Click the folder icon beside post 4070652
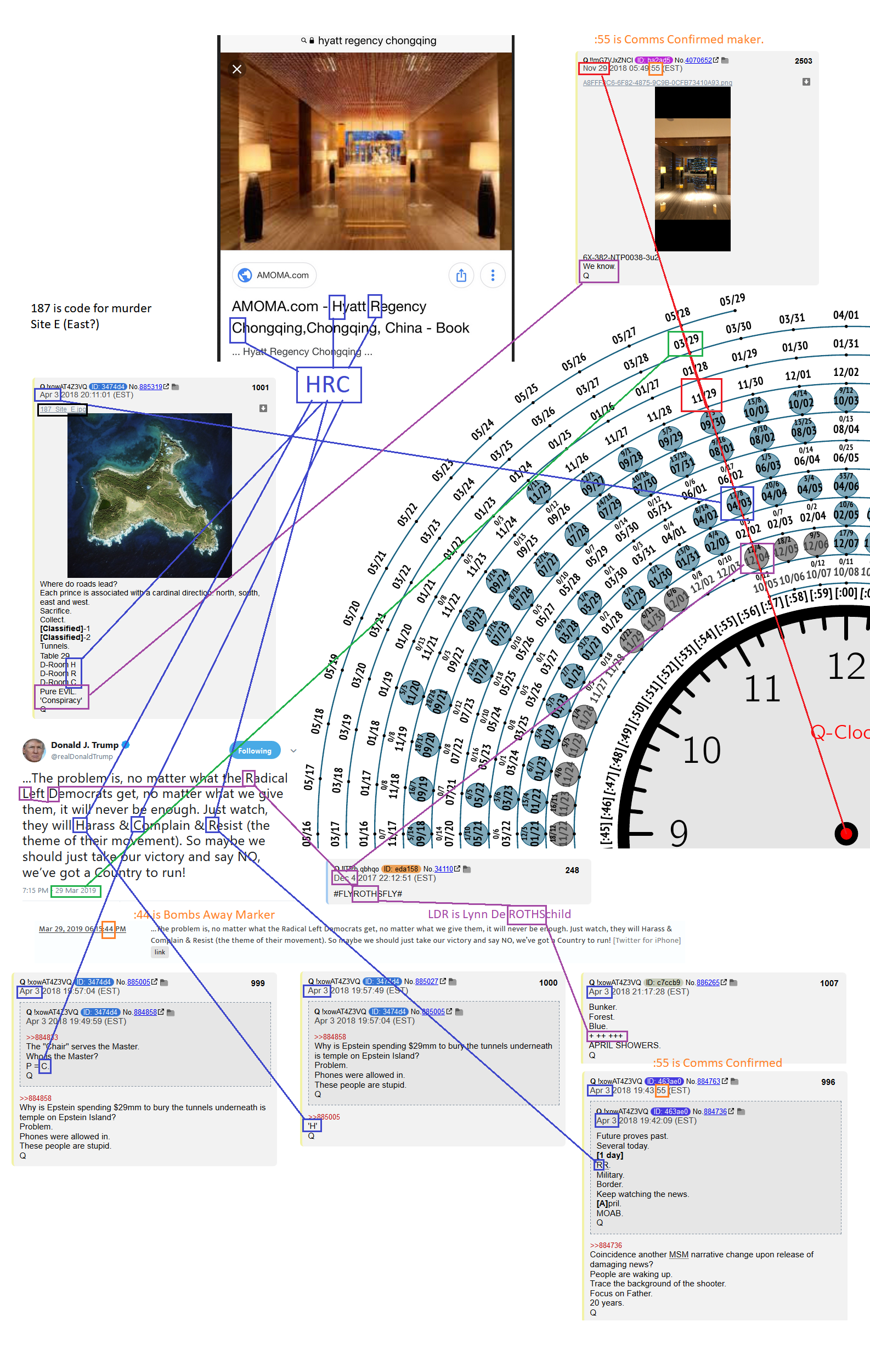Screen dimensions: 870x1372 (725, 60)
